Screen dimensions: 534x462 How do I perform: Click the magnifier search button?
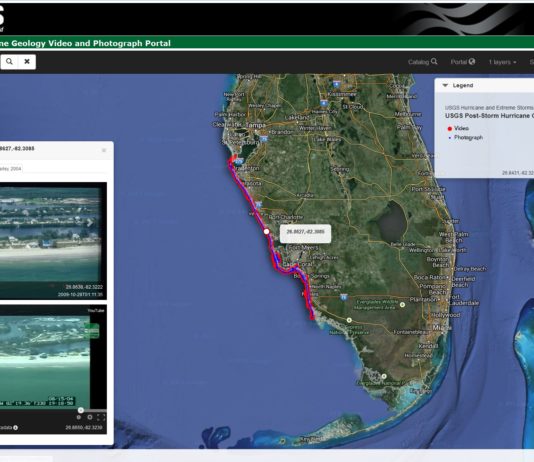tap(9, 62)
